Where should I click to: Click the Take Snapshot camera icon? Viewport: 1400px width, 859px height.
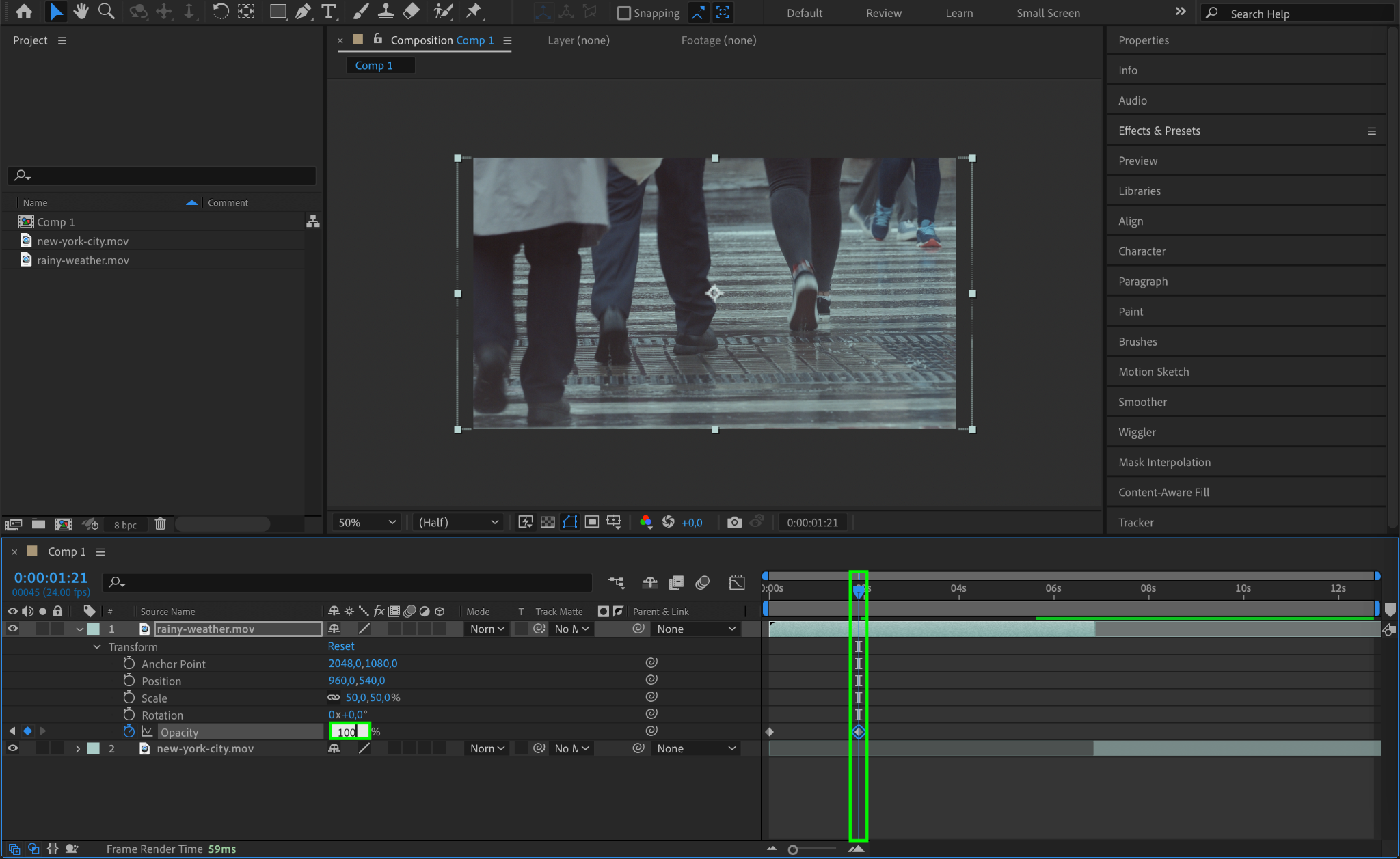734,522
